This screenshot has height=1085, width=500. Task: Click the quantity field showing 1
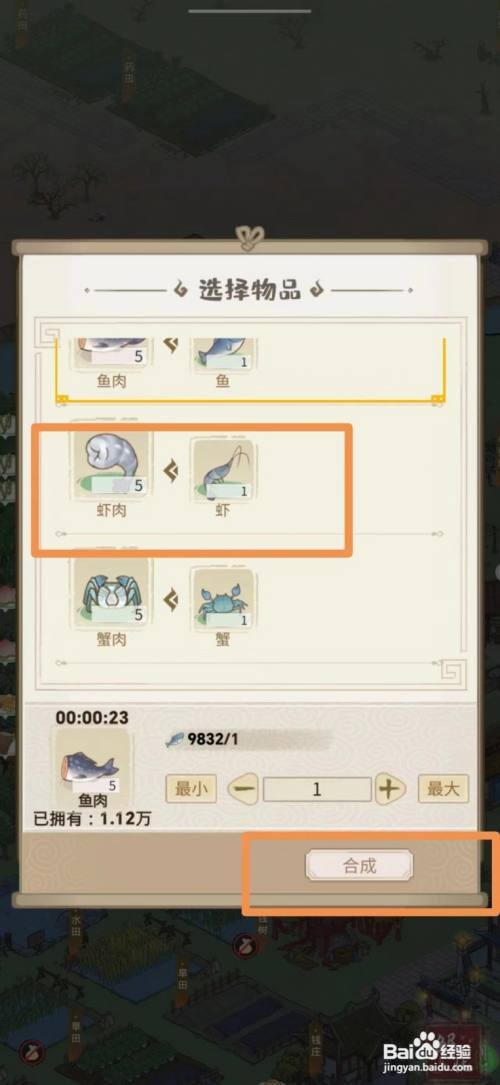click(x=317, y=789)
